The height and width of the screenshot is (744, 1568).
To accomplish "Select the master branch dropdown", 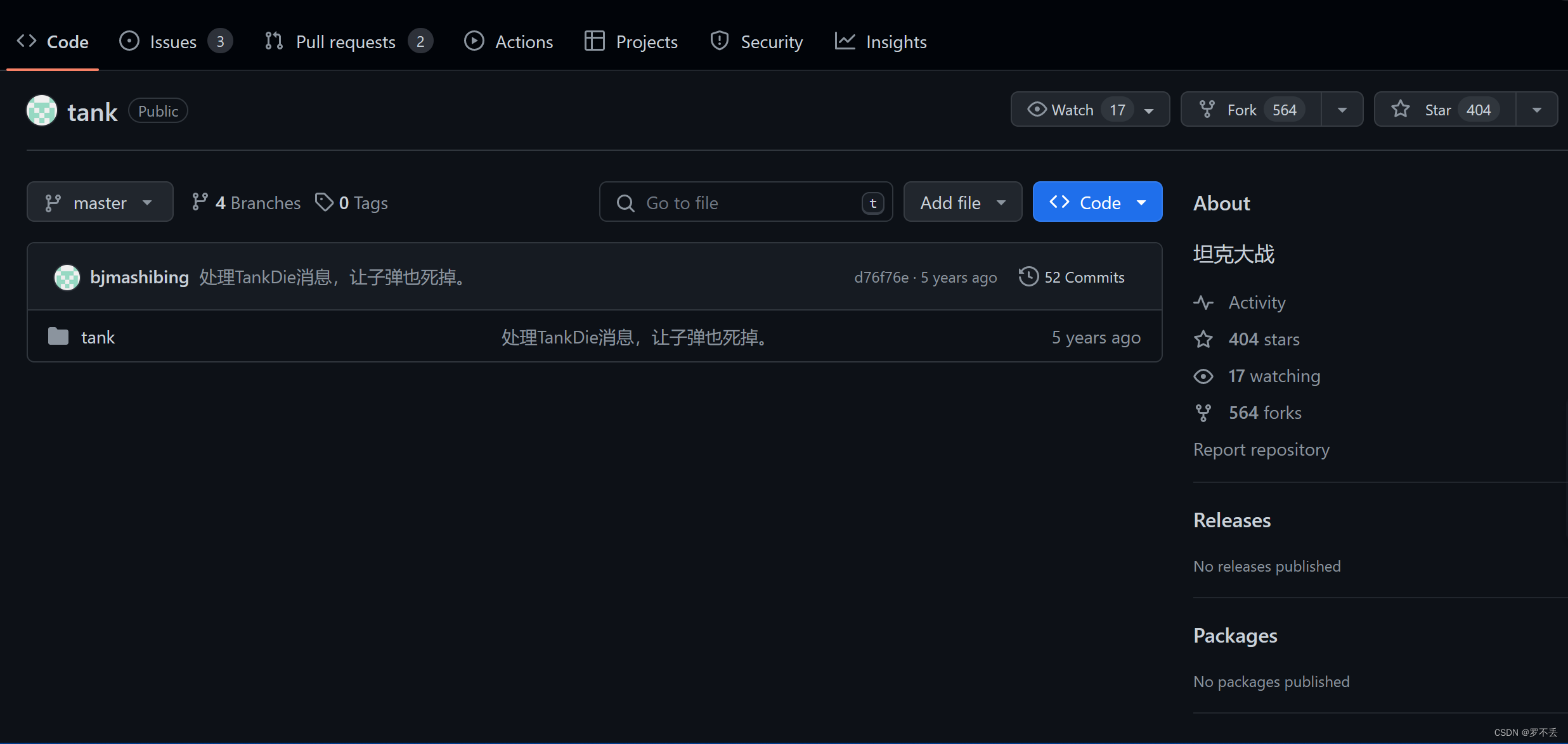I will tap(101, 202).
